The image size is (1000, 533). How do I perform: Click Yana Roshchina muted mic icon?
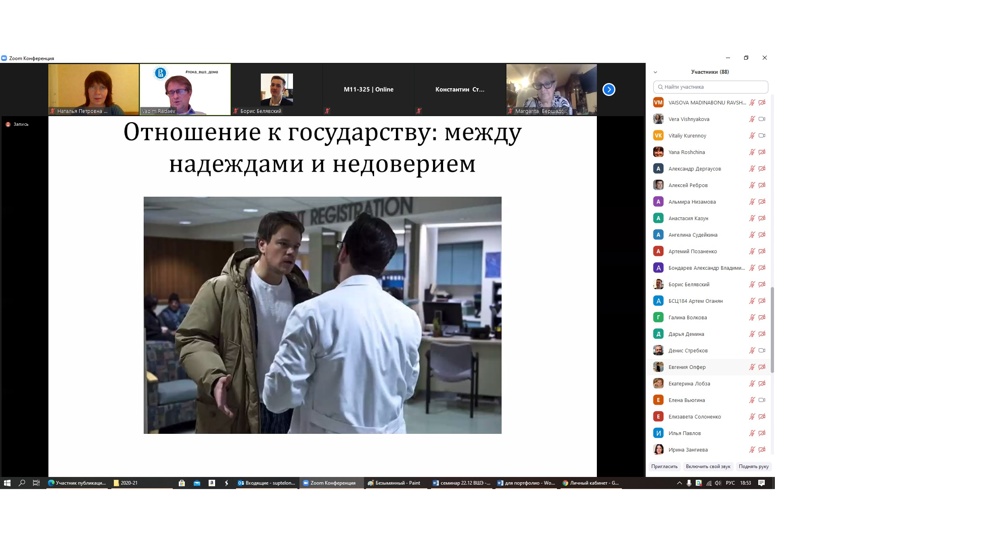[752, 152]
